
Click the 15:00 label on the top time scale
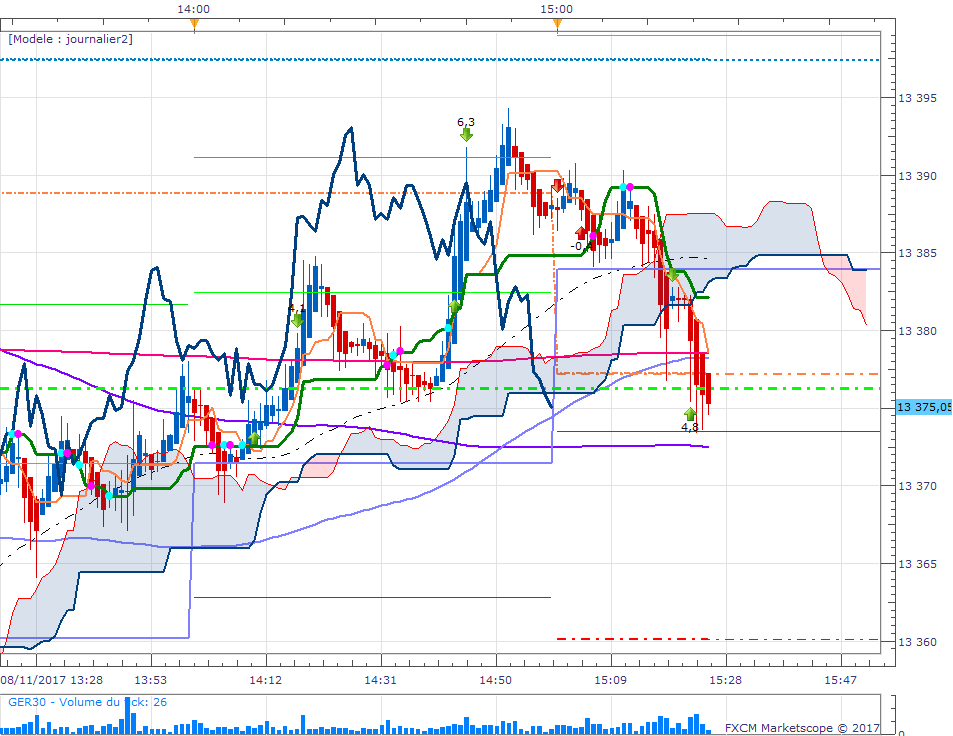coord(556,9)
